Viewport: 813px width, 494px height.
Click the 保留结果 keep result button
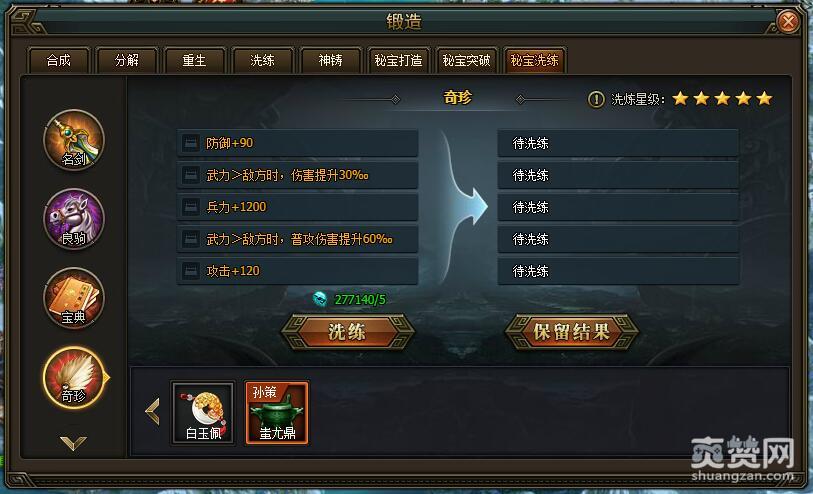click(571, 332)
